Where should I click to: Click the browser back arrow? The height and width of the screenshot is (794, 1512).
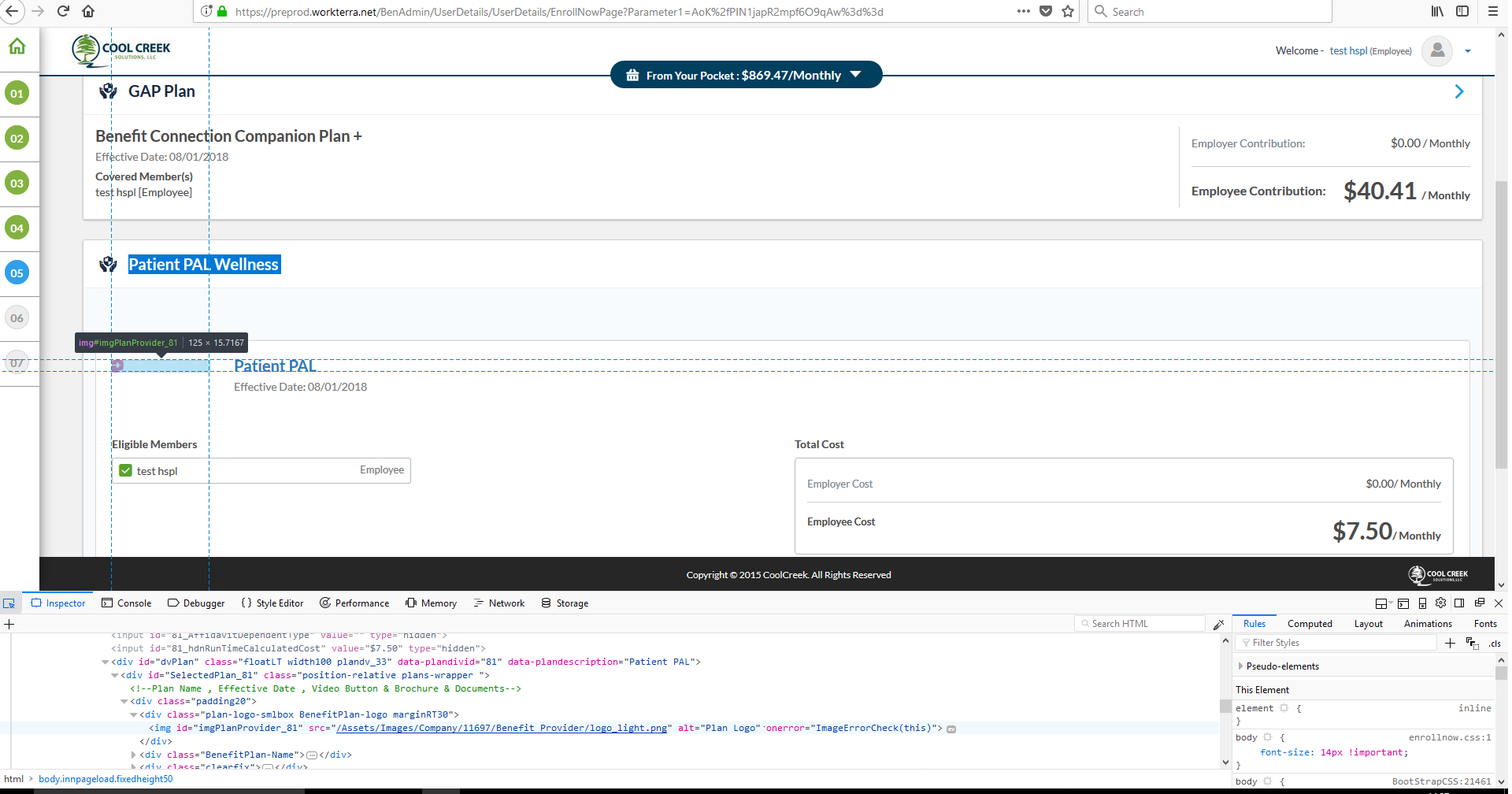[12, 11]
